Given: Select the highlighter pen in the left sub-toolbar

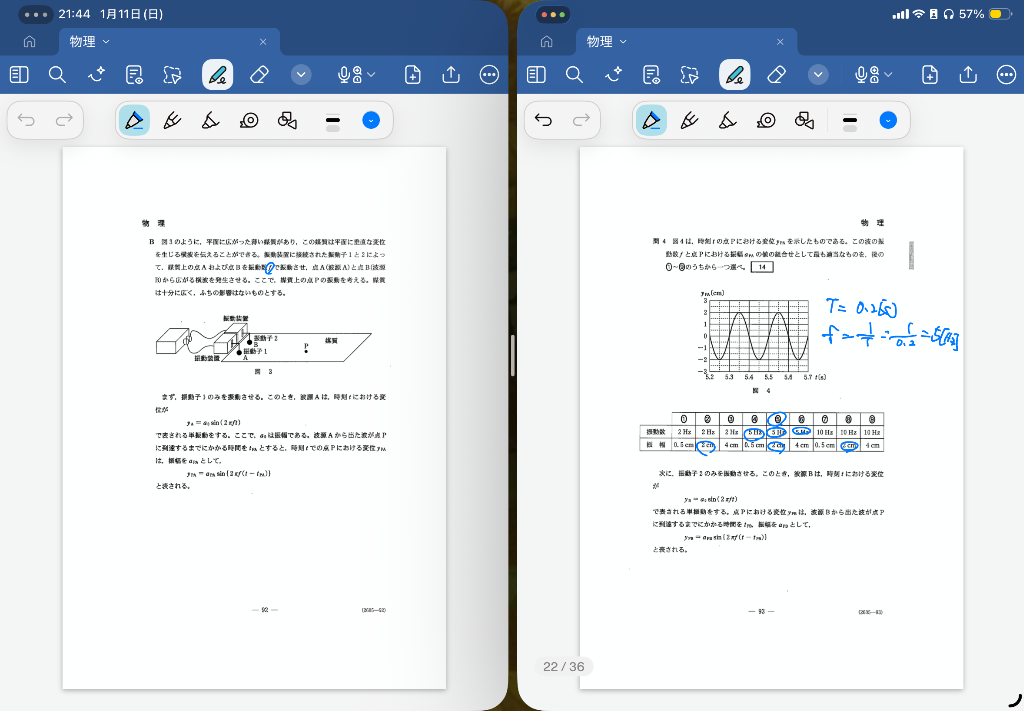Looking at the screenshot, I should pos(171,121).
